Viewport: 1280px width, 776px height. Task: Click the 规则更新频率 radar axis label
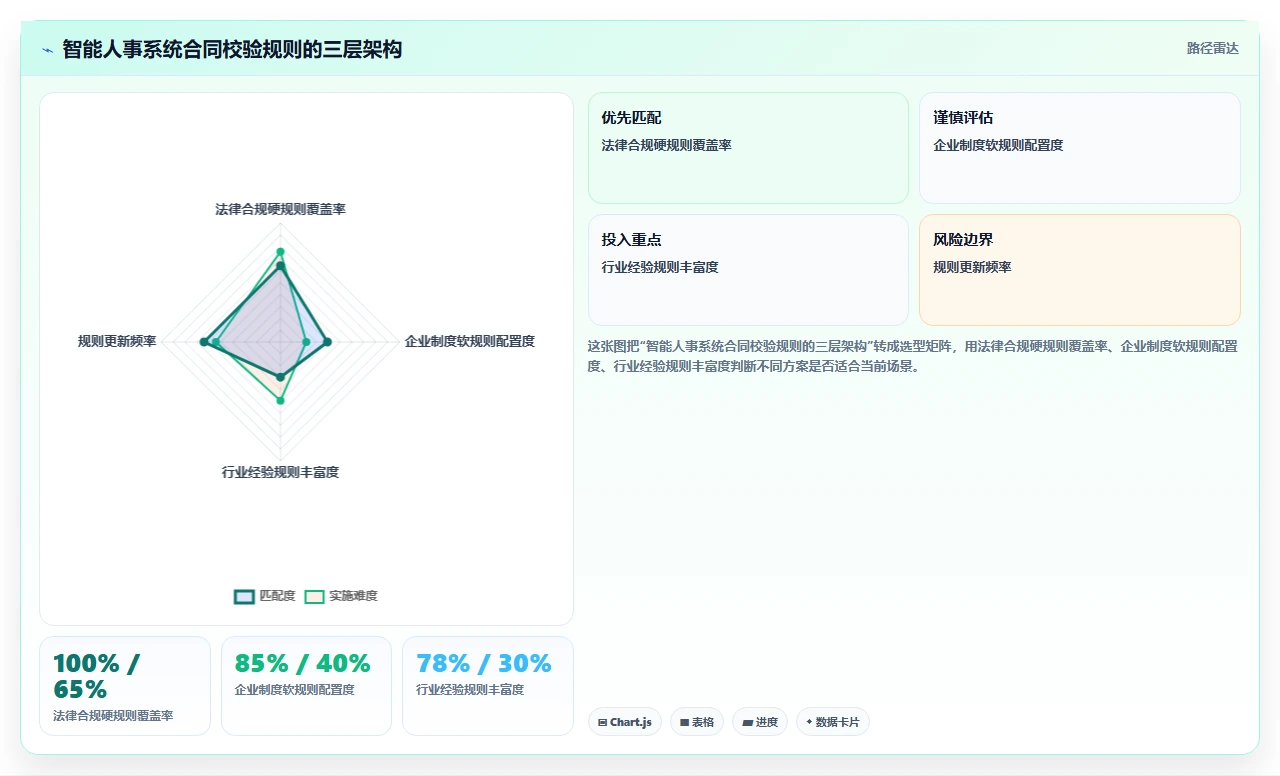point(117,341)
